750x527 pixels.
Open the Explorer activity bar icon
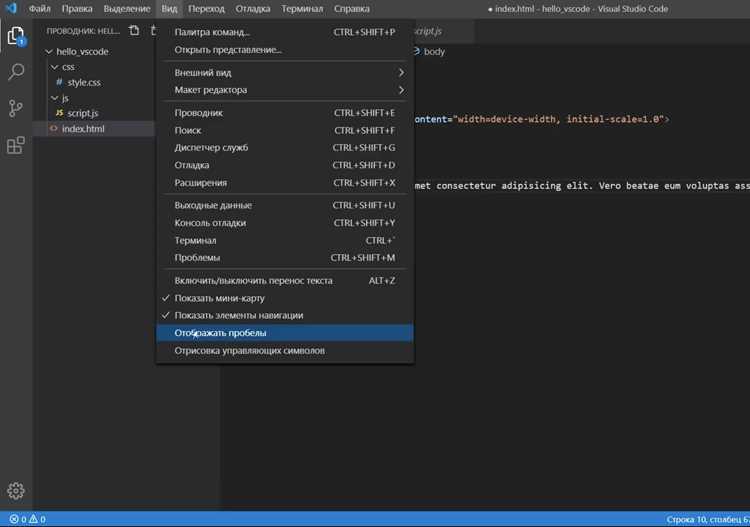(16, 36)
